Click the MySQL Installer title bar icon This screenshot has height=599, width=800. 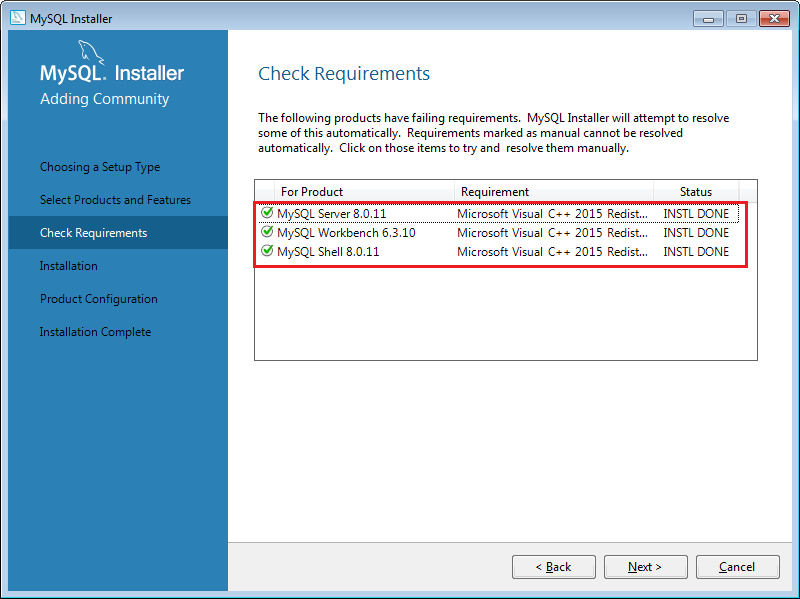(17, 18)
